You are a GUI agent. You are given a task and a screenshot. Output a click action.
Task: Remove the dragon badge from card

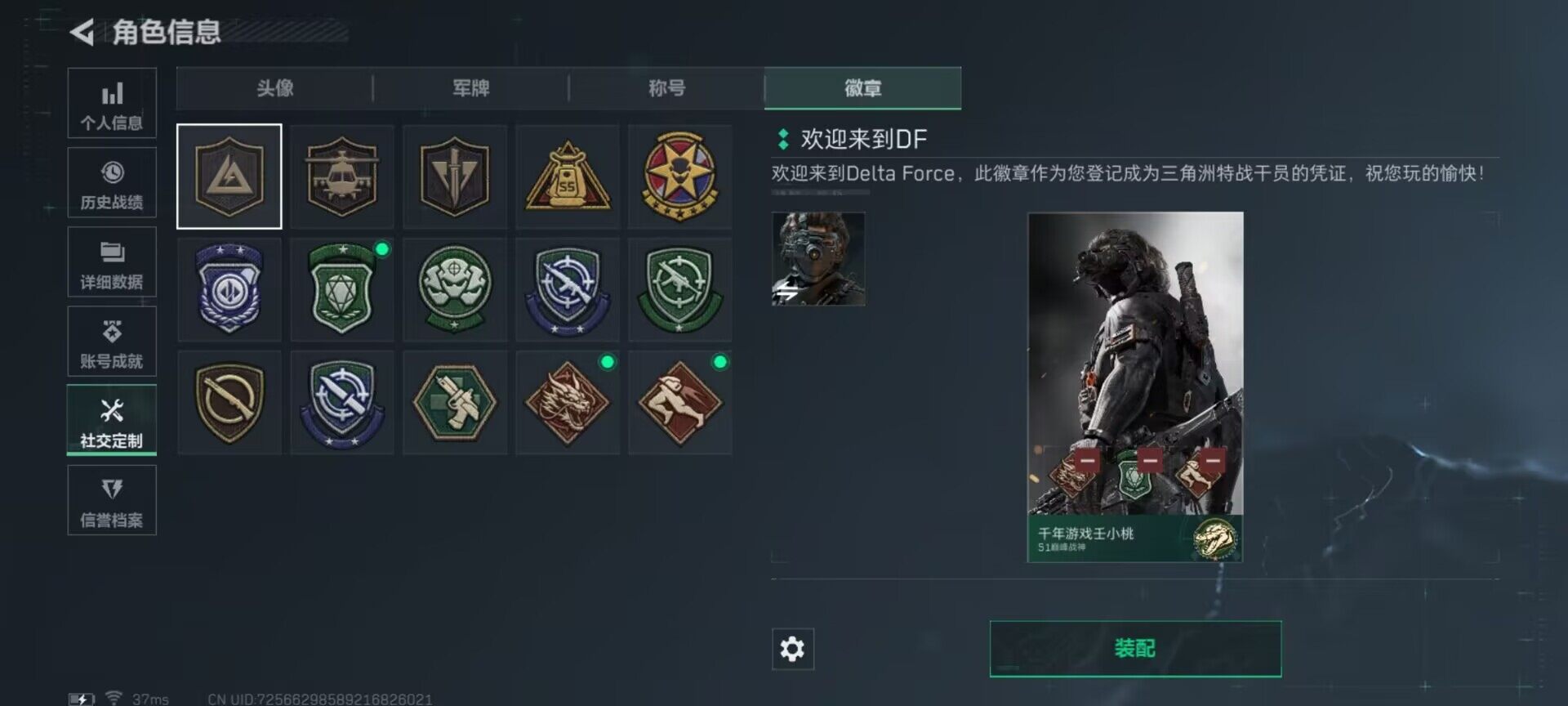(1086, 461)
